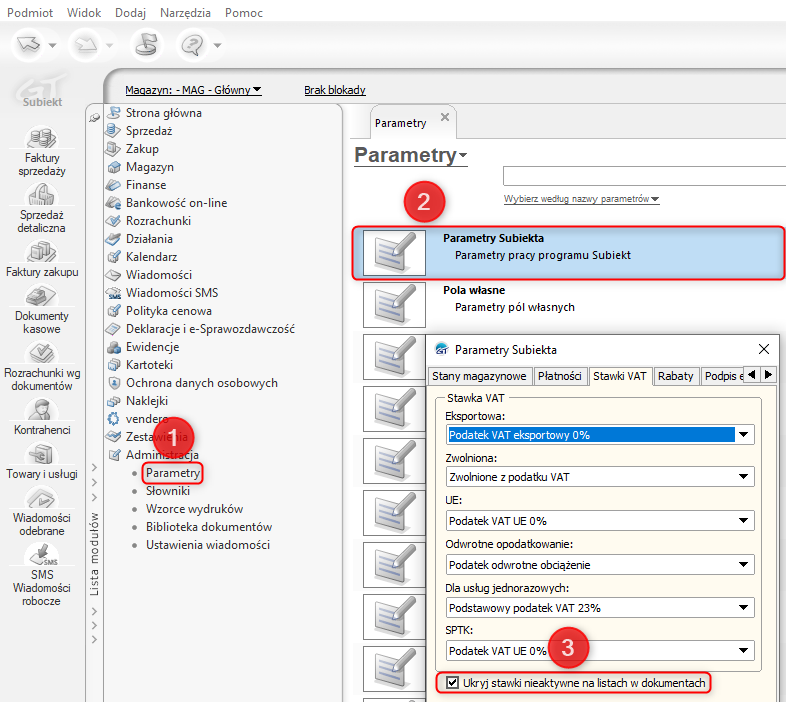Screen dimensions: 786x702
Task: Open Ochrona danych osobowych module
Action: click(201, 383)
